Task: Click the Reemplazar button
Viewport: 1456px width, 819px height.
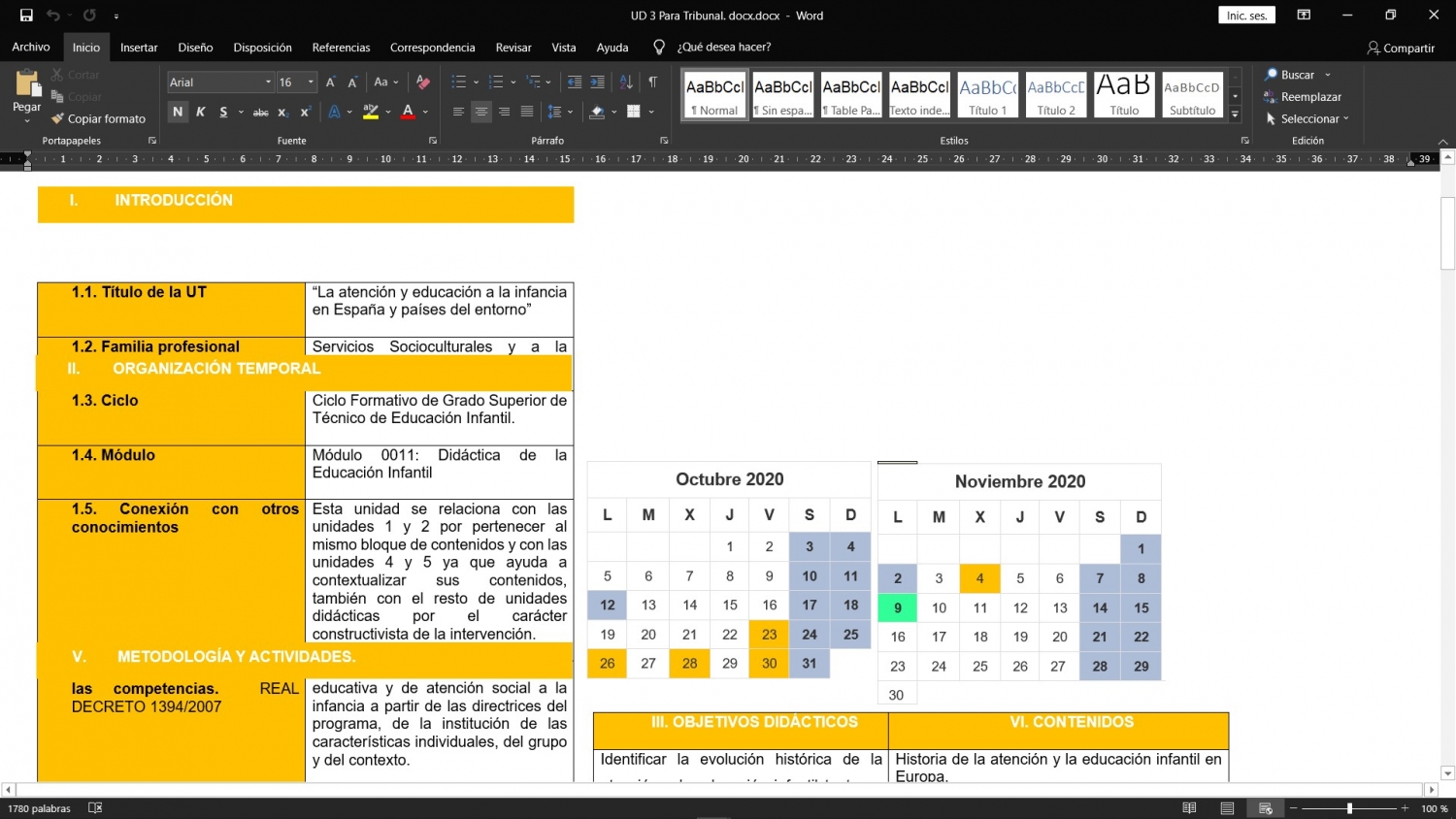Action: pyautogui.click(x=1303, y=97)
